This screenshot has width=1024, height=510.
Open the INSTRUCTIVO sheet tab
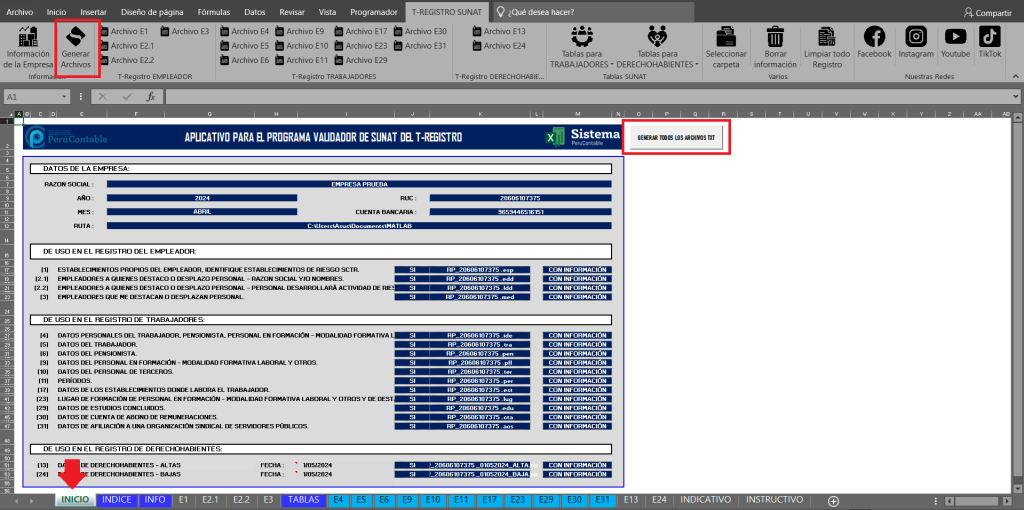[775, 500]
